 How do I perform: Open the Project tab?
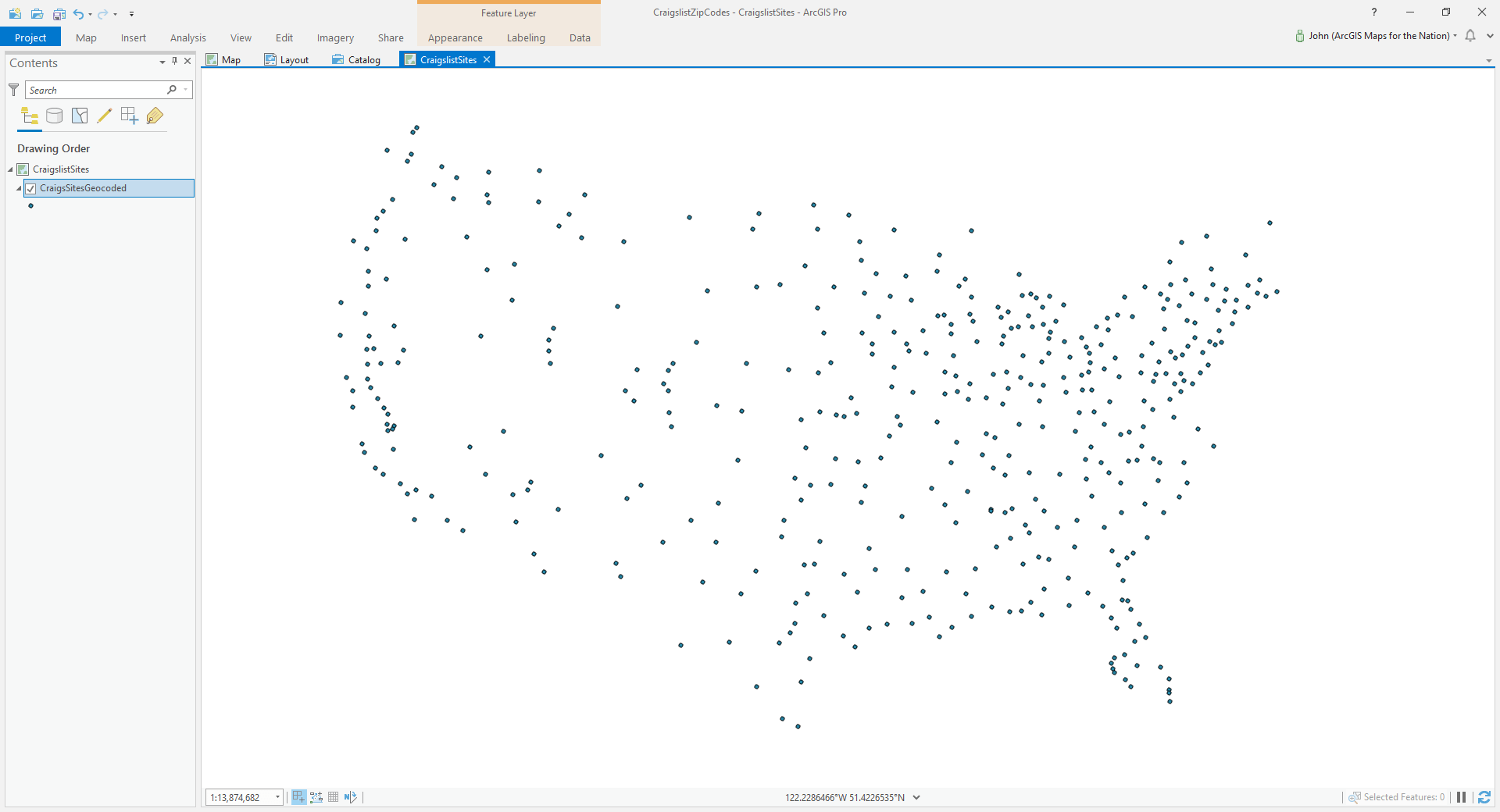[x=30, y=37]
